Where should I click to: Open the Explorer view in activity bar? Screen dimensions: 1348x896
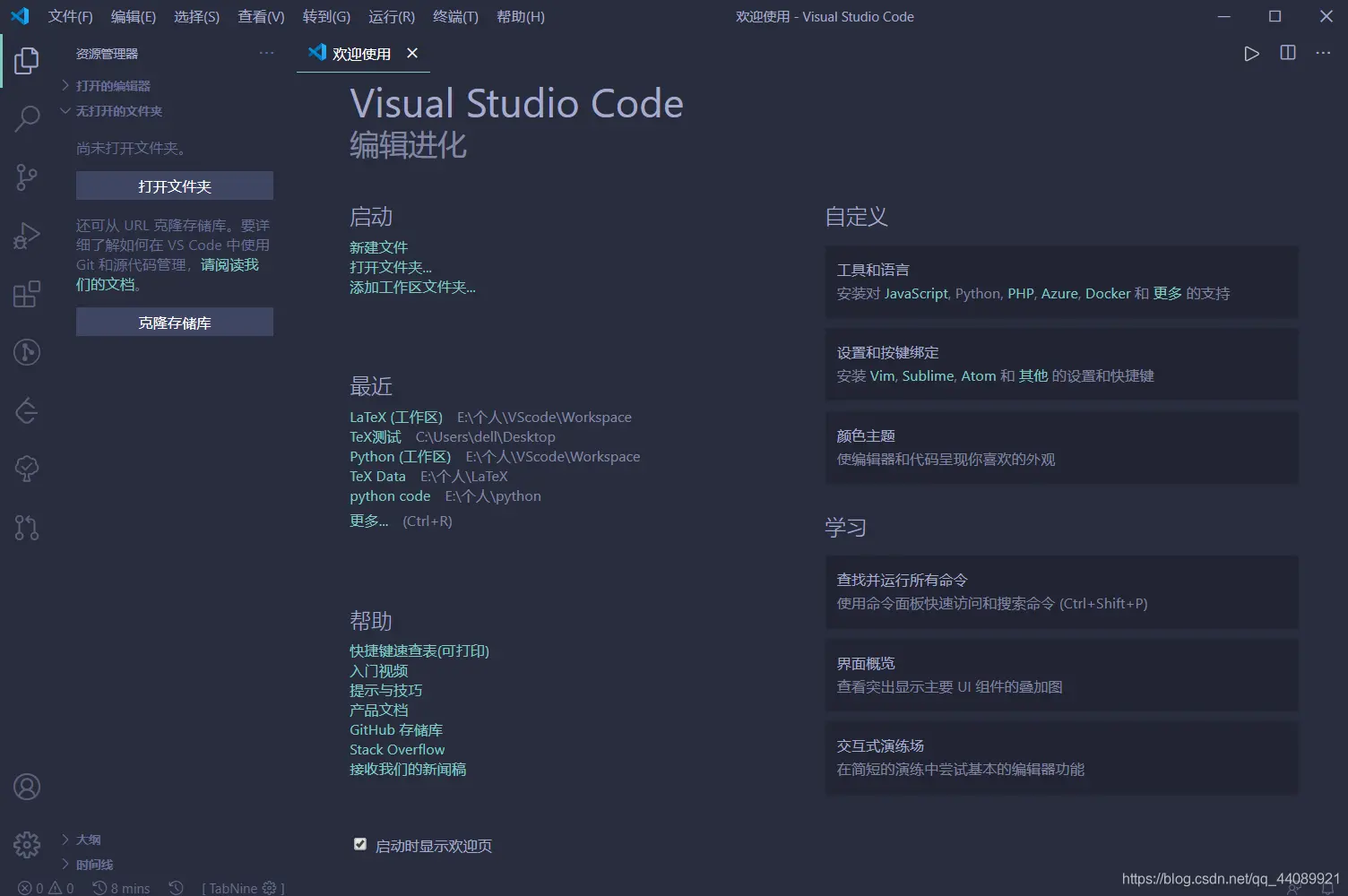pos(27,61)
